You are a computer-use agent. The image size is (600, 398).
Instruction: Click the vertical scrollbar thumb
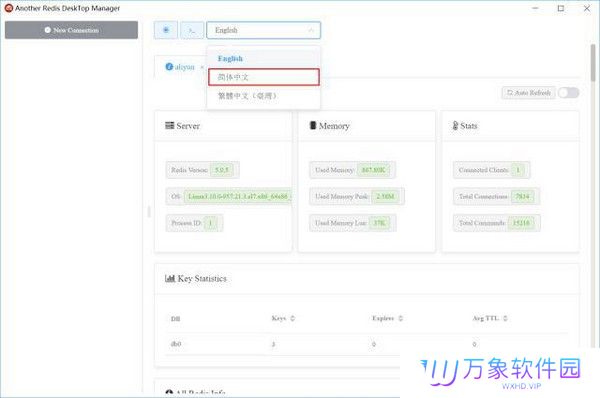(593, 62)
